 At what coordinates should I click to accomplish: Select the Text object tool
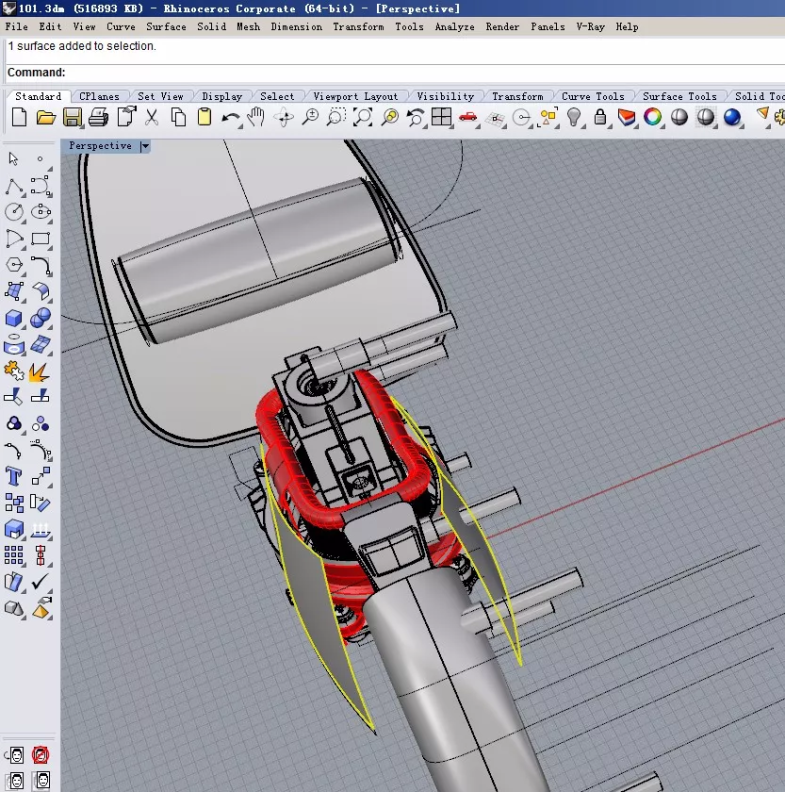tap(14, 476)
